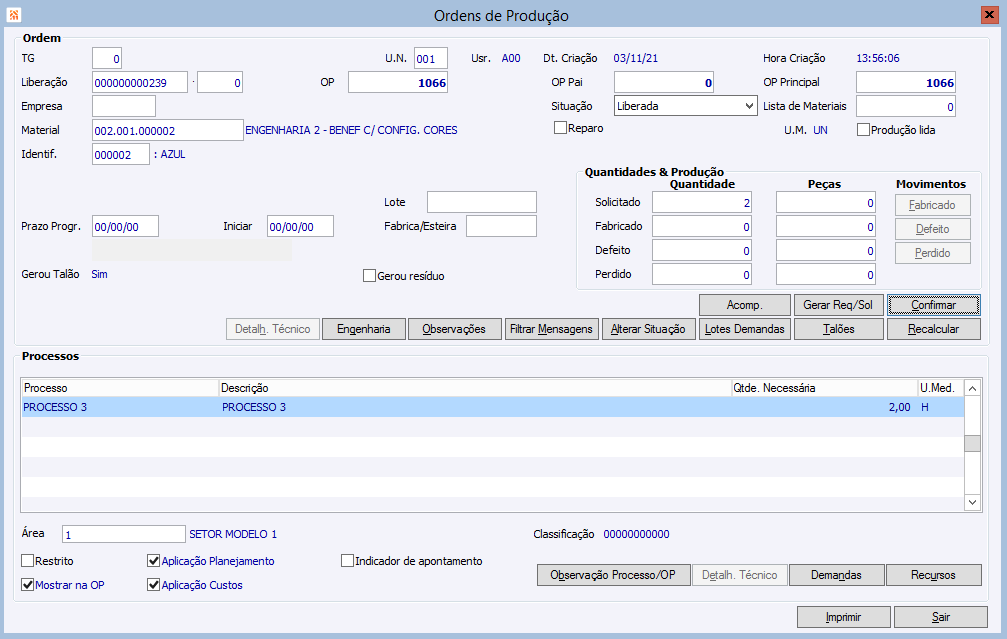Screen dimensions: 1007x639
Task: Enable Indicador de apontamento
Action: point(347,561)
